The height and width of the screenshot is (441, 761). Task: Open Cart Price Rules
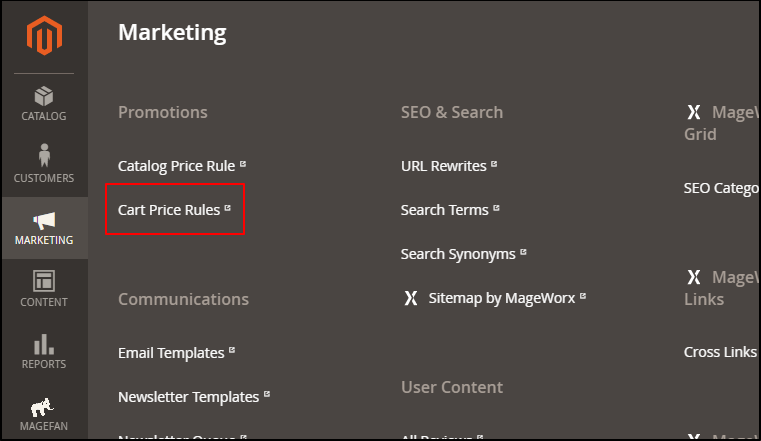point(169,210)
